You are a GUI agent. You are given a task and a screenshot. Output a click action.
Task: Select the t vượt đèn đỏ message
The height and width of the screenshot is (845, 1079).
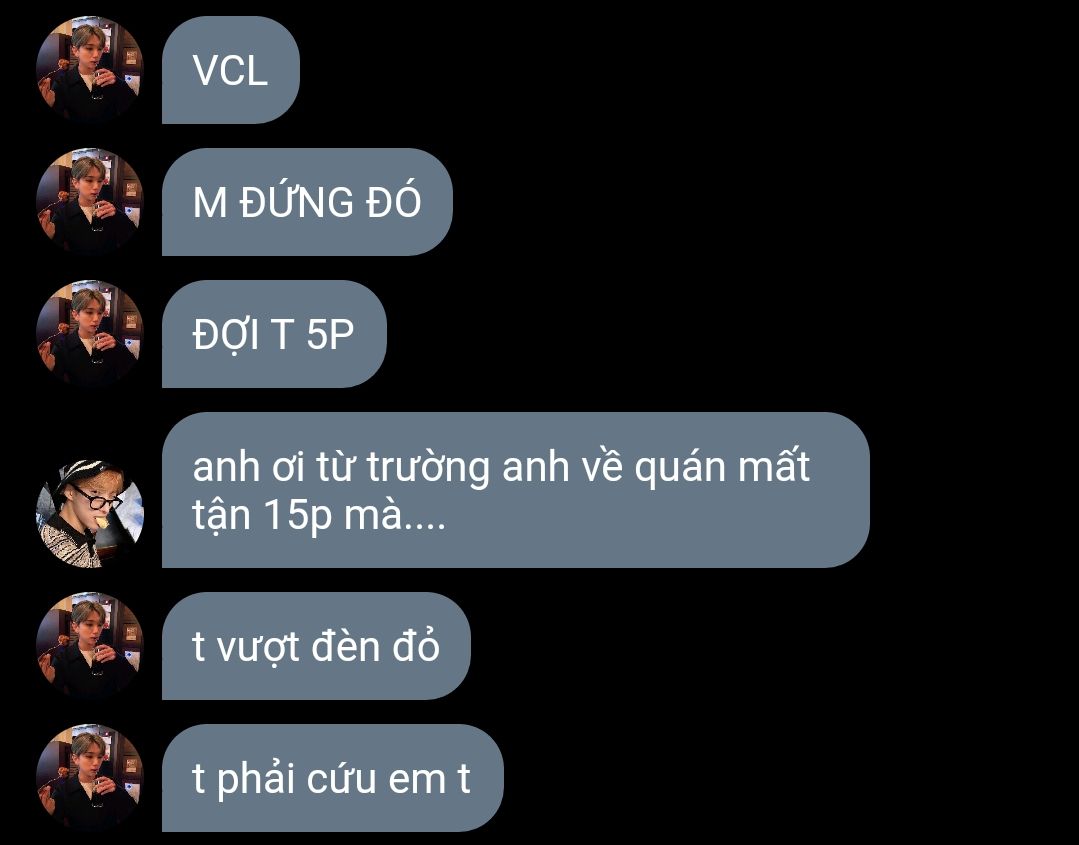click(316, 646)
